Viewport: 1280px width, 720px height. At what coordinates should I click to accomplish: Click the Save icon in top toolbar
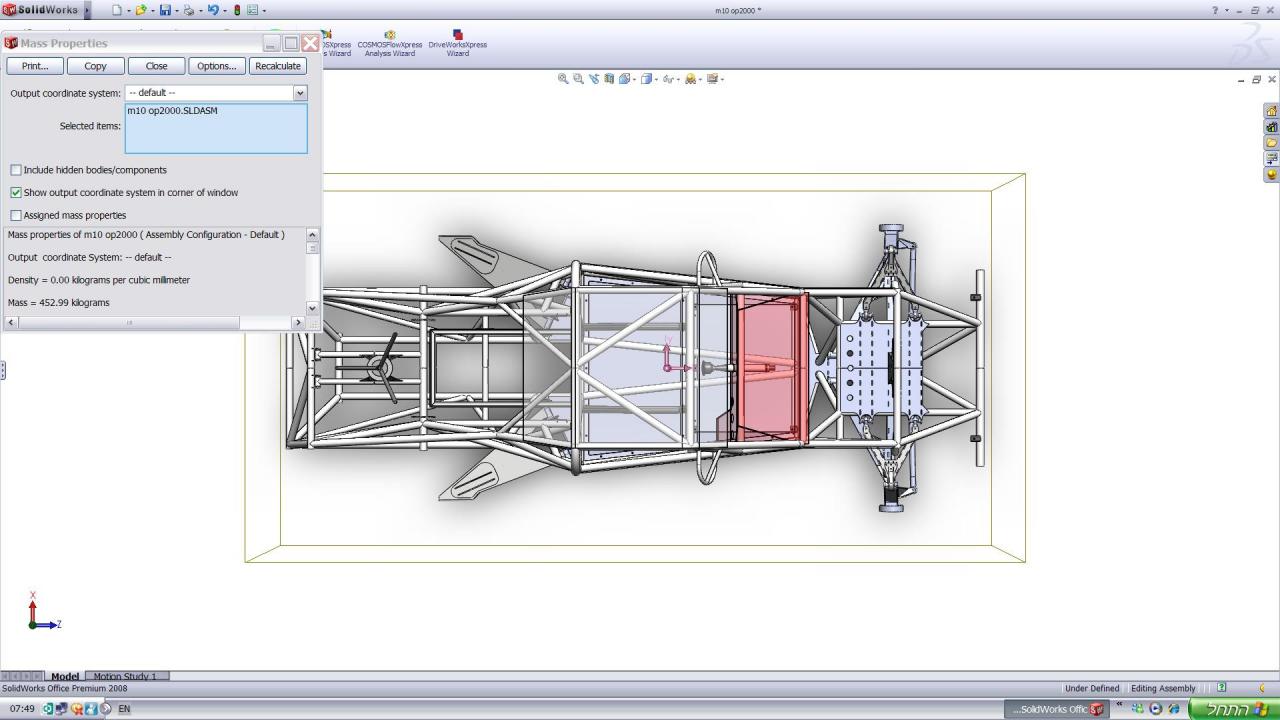[x=165, y=10]
